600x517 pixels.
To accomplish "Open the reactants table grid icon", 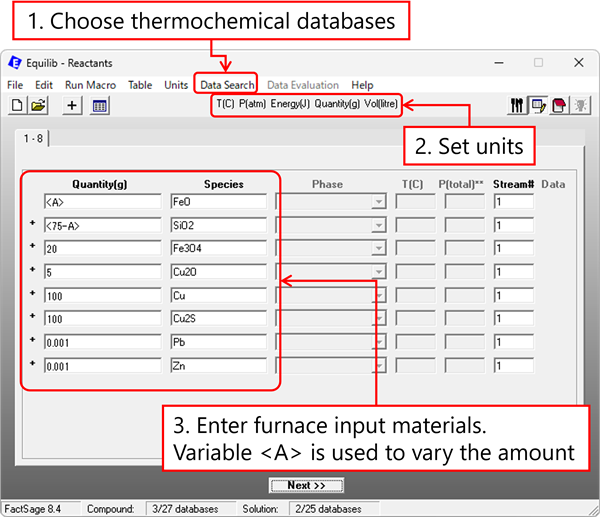I will (x=99, y=106).
